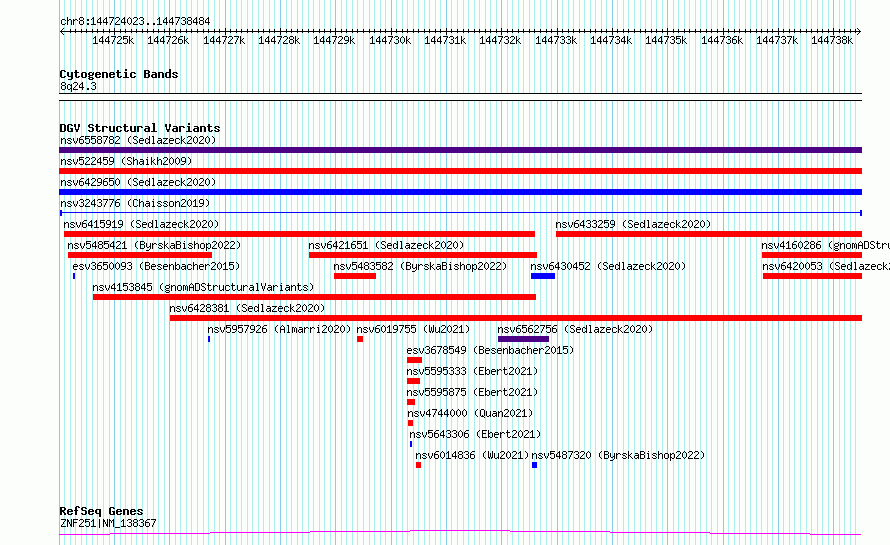The height and width of the screenshot is (545, 890).
Task: Click nsv4744000 (Quan2021) label
Action: (470, 413)
